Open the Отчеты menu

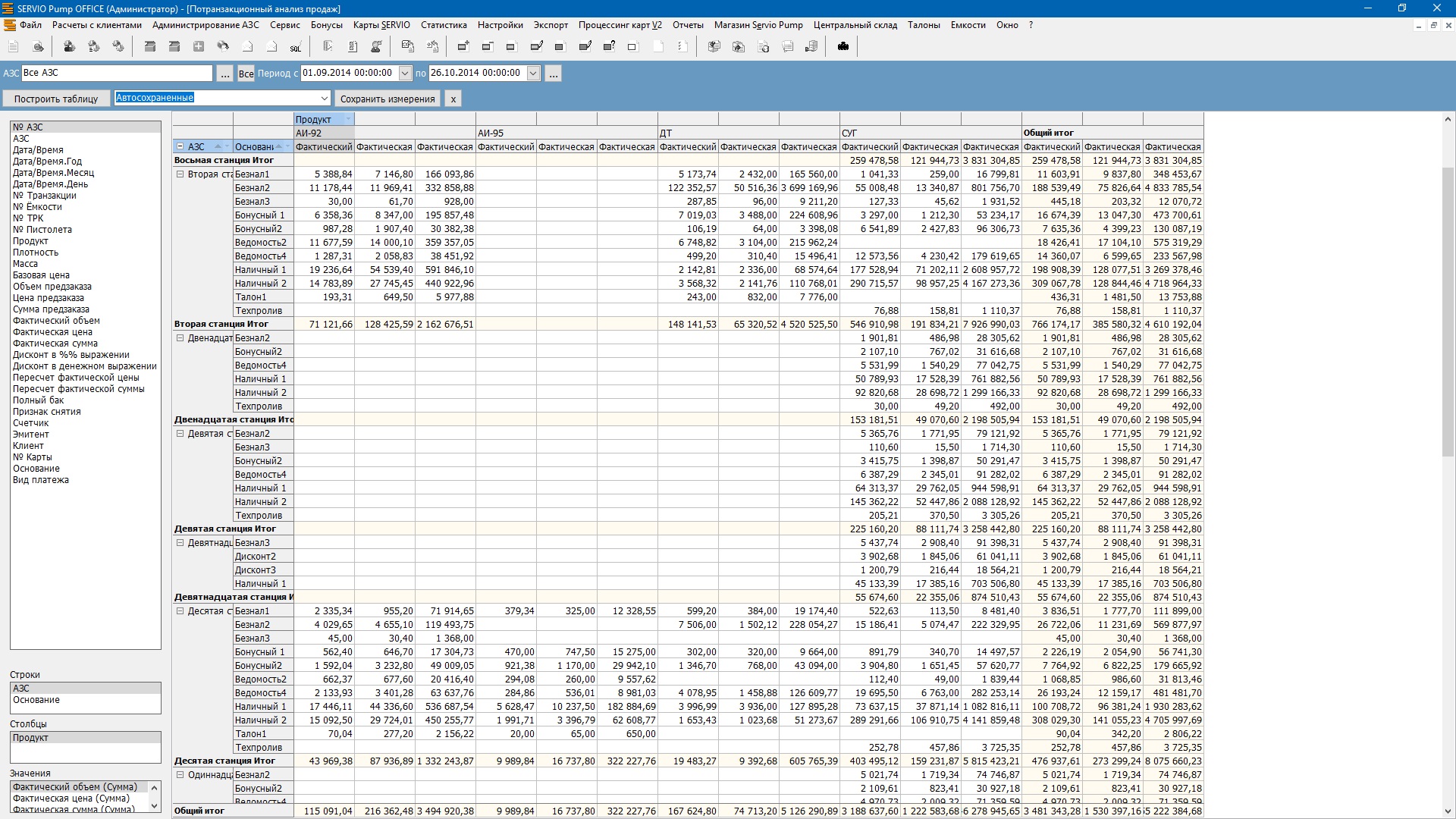(x=687, y=25)
